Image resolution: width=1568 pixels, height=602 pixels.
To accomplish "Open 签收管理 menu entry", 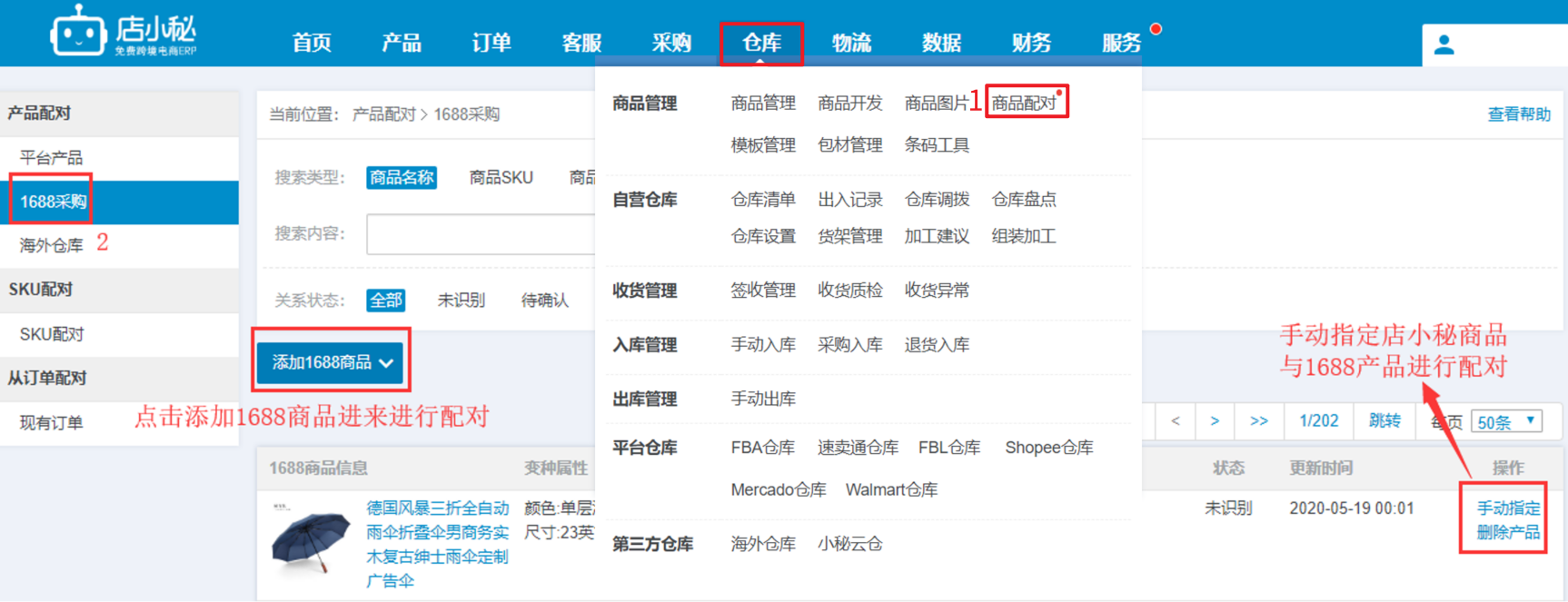I will click(763, 291).
